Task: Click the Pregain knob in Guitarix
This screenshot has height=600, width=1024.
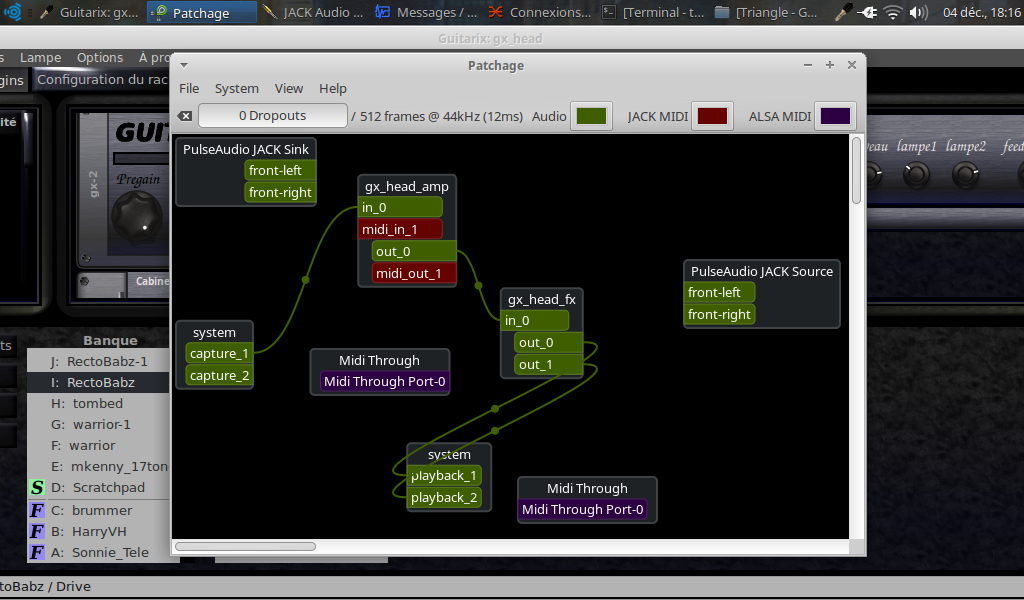Action: click(136, 215)
